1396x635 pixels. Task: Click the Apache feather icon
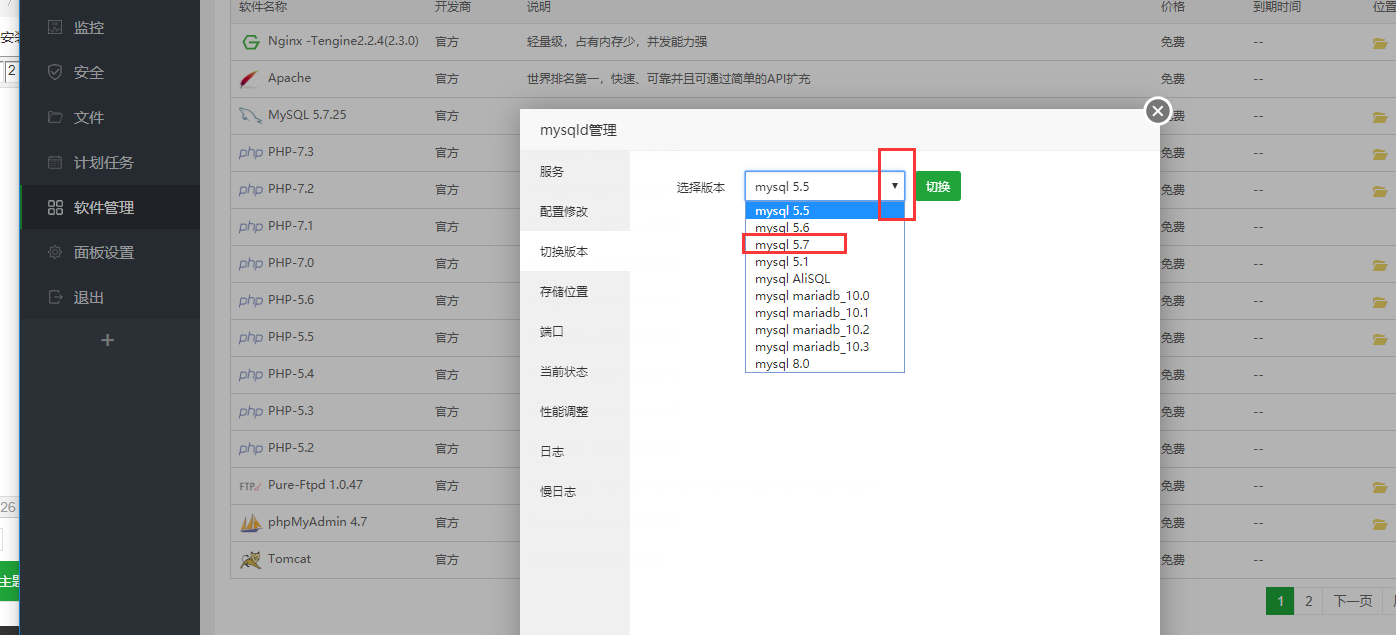(x=250, y=79)
